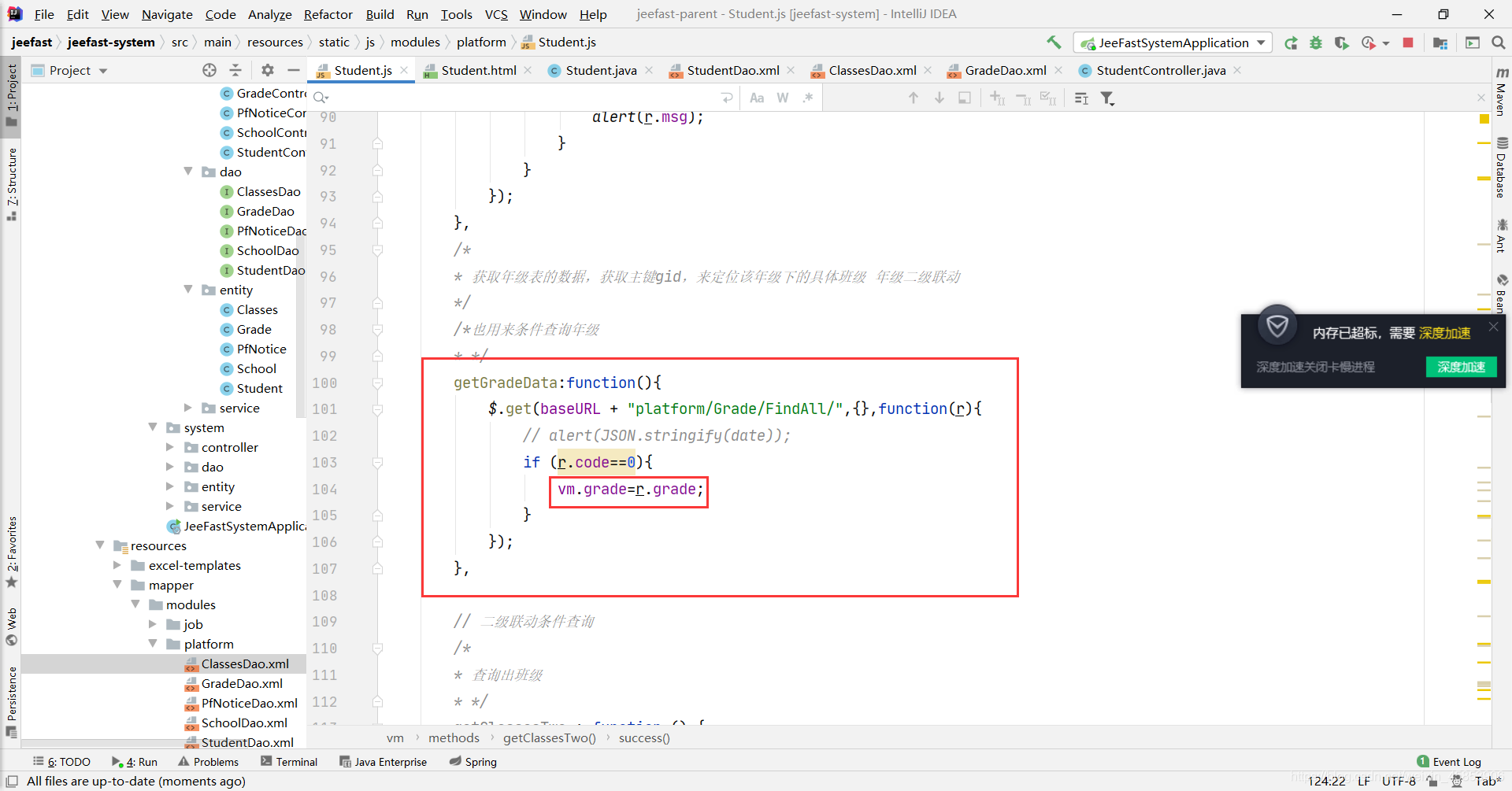Image resolution: width=1512 pixels, height=791 pixels.
Task: Toggle Match Case (Aa) in find bar
Action: coord(757,98)
